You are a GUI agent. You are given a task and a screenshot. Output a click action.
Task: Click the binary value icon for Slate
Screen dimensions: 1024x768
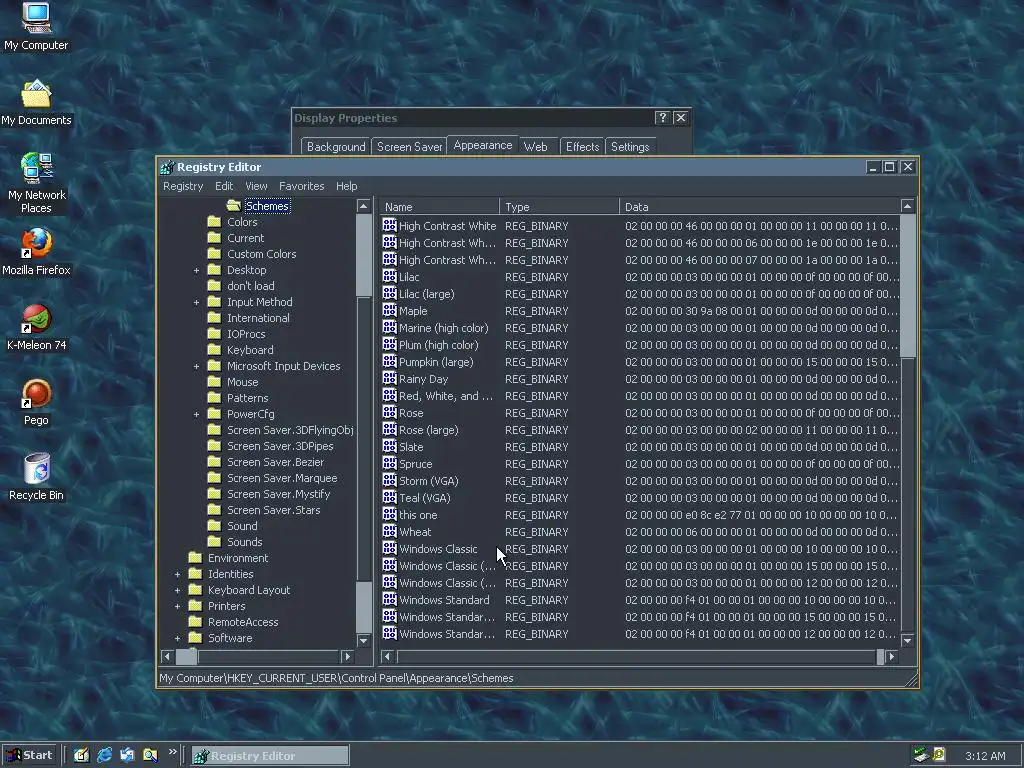(x=389, y=446)
